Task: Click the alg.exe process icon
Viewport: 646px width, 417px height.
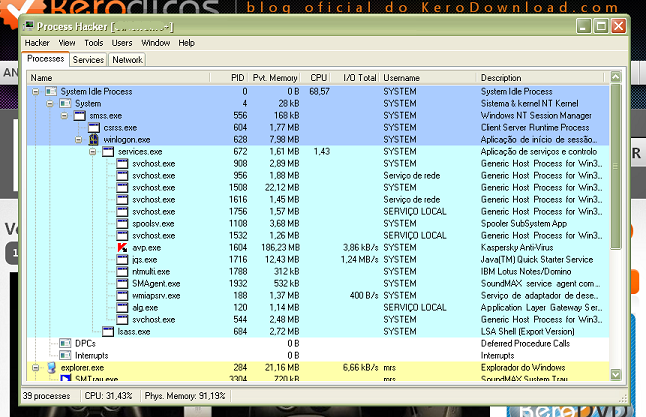Action: coord(122,307)
